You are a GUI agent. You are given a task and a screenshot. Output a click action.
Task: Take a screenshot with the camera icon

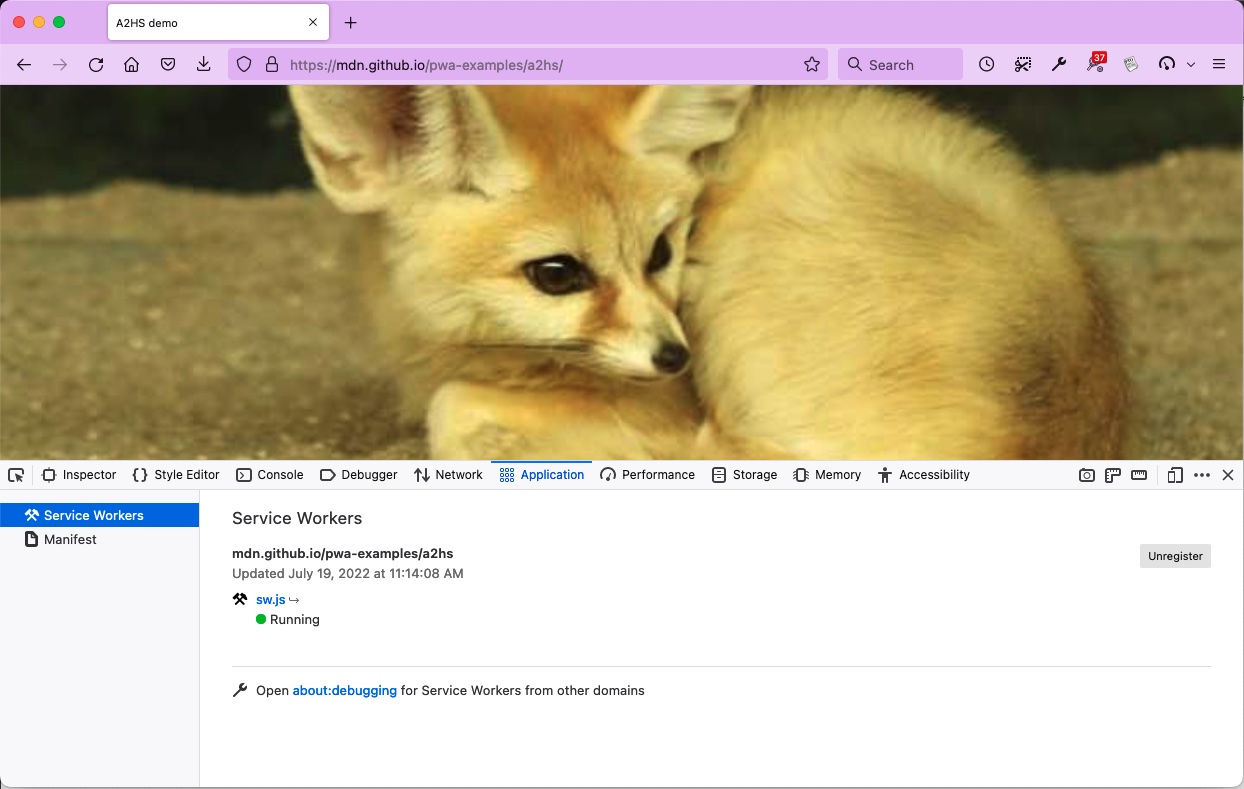click(1086, 475)
